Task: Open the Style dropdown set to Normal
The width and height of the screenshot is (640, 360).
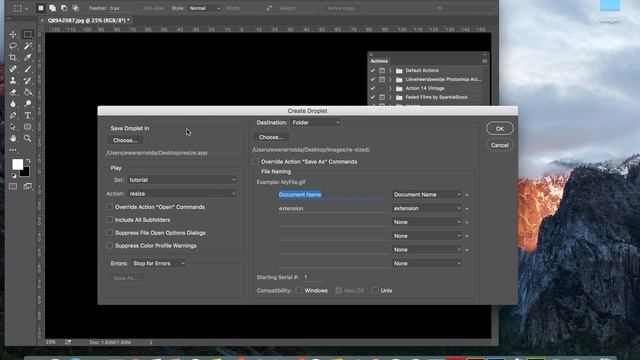Action: click(204, 8)
